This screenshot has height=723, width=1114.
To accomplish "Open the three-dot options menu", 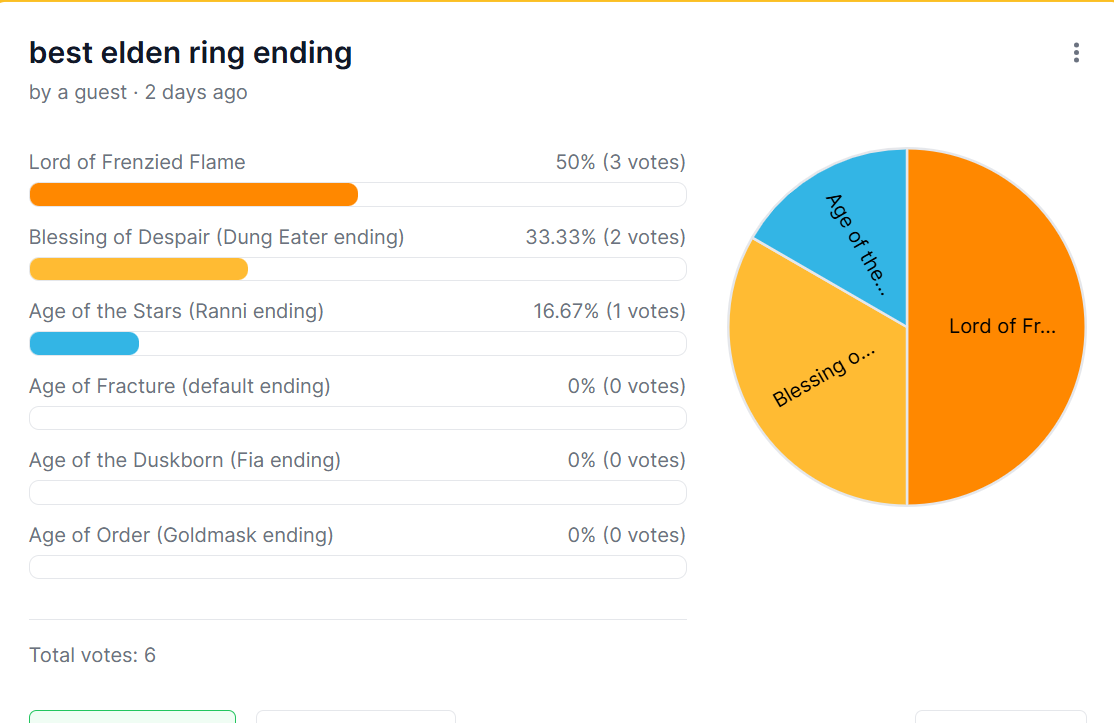I will point(1076,53).
